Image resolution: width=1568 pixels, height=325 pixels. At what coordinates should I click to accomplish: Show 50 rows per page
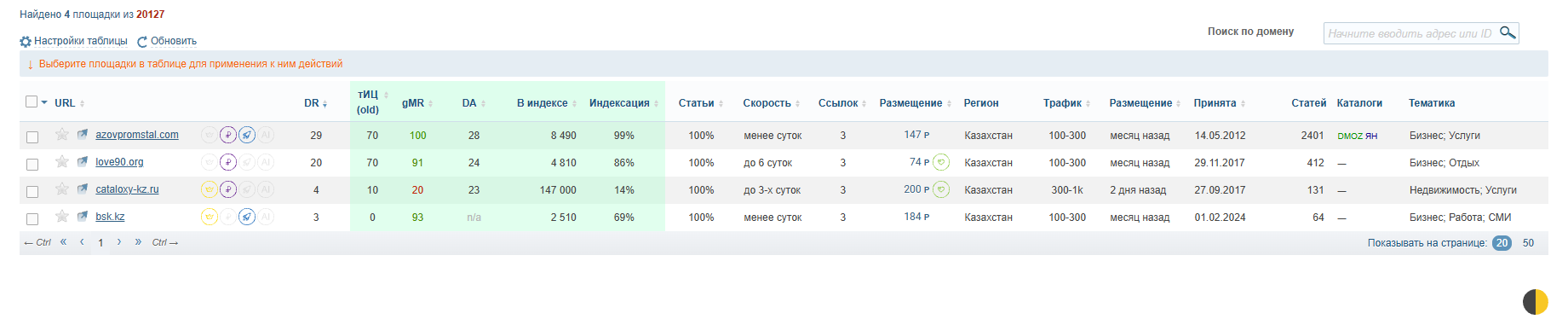(x=1528, y=243)
